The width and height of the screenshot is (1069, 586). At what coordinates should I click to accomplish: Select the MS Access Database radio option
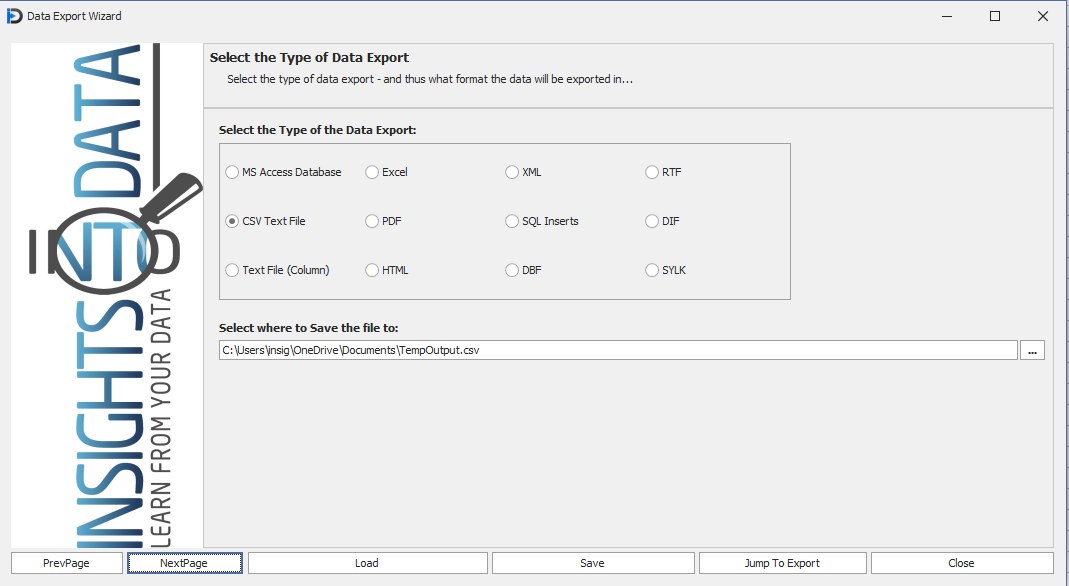pos(233,172)
